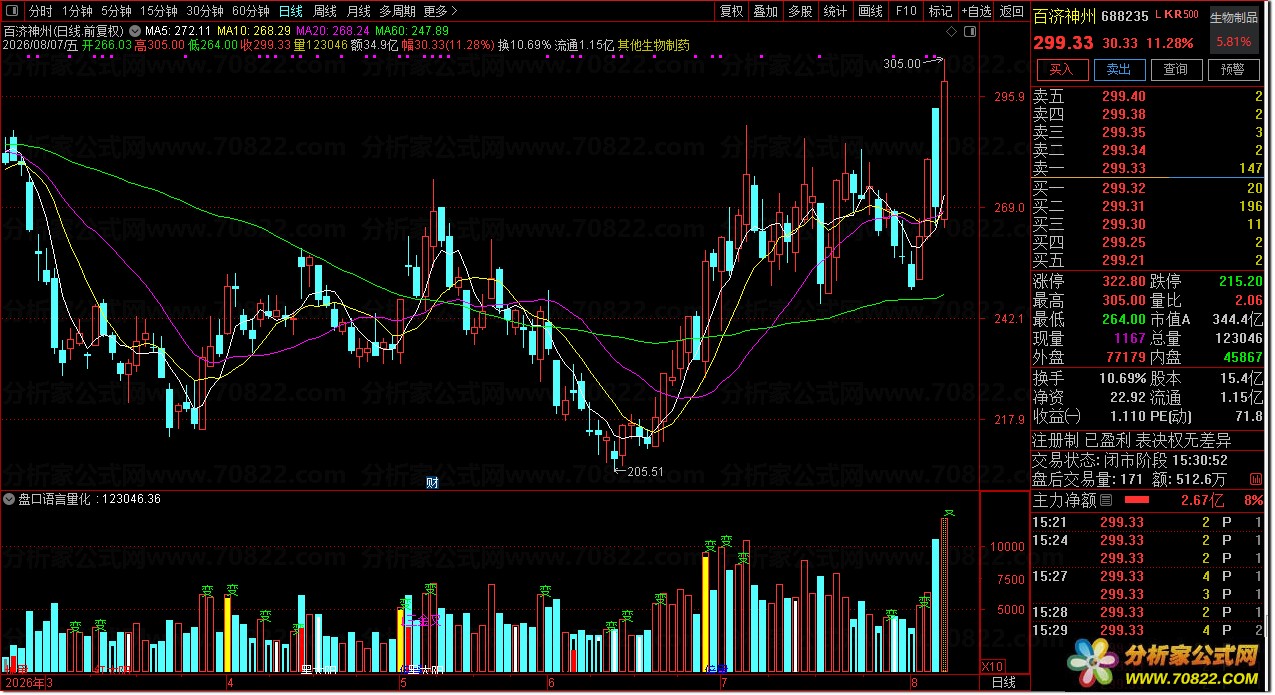1275x695 pixels.
Task: Click the 返回 back button
Action: 1012,11
